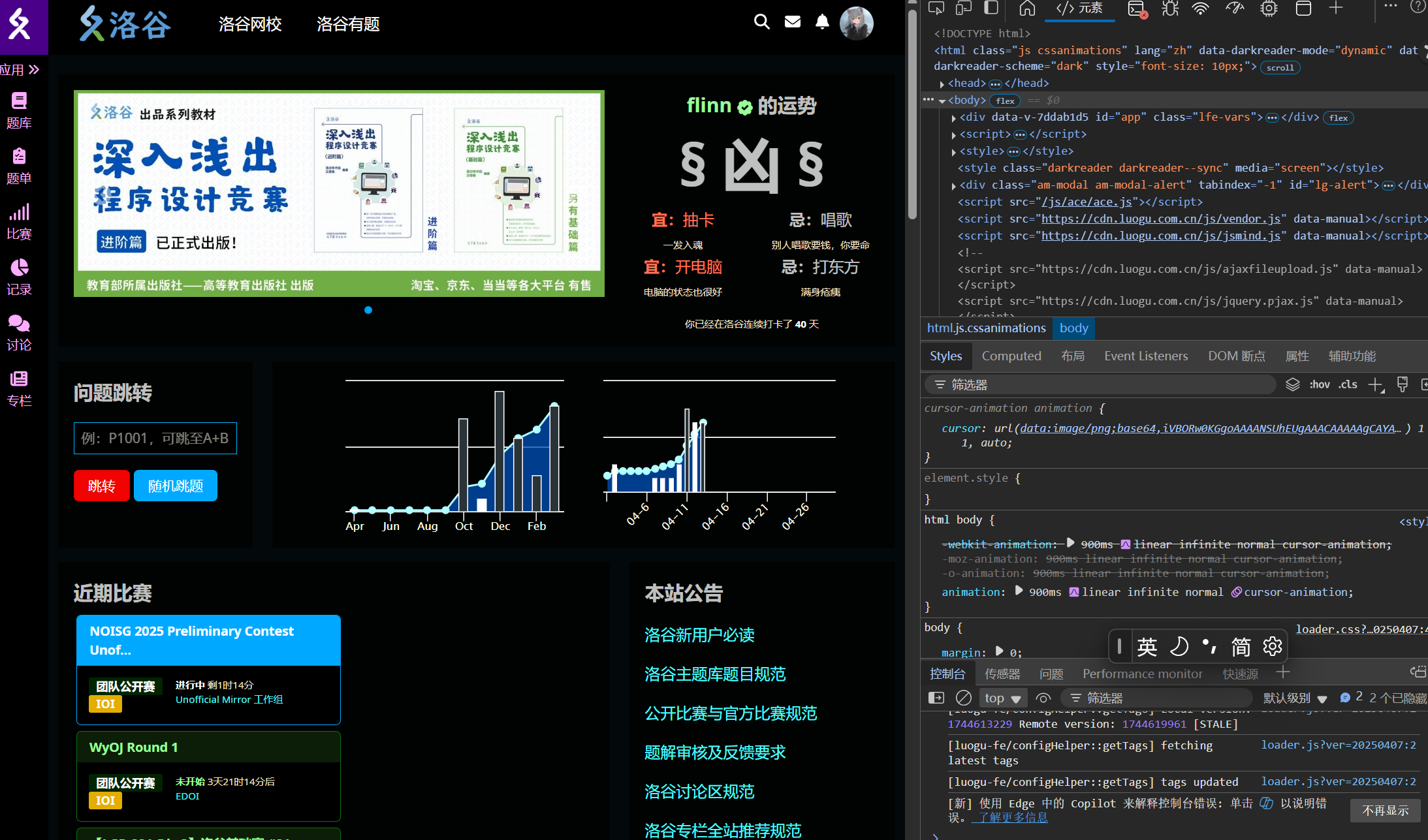Viewport: 1428px width, 840px height.
Task: Click the 不再显示 button
Action: (1385, 810)
